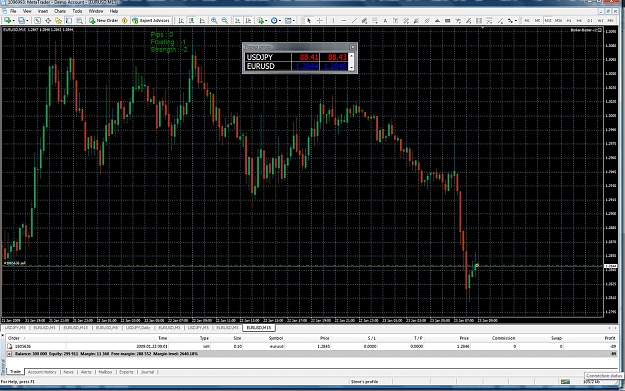Close the popup prices window

click(x=352, y=47)
